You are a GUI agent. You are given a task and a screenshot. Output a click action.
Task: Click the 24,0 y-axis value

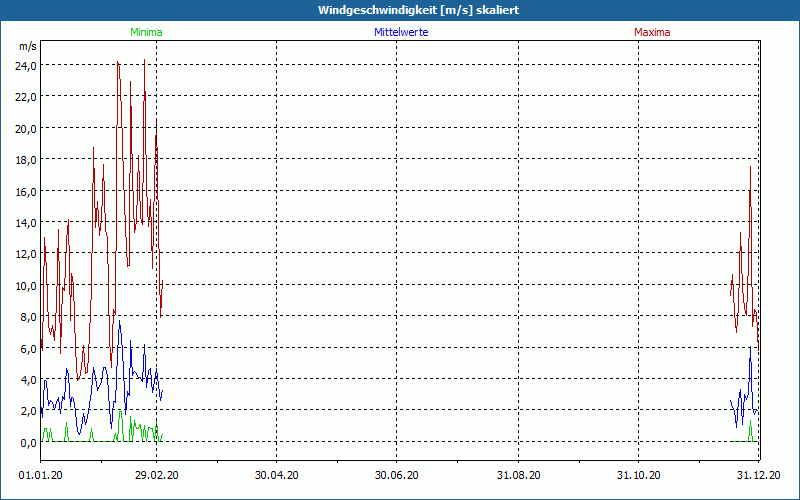pyautogui.click(x=25, y=65)
